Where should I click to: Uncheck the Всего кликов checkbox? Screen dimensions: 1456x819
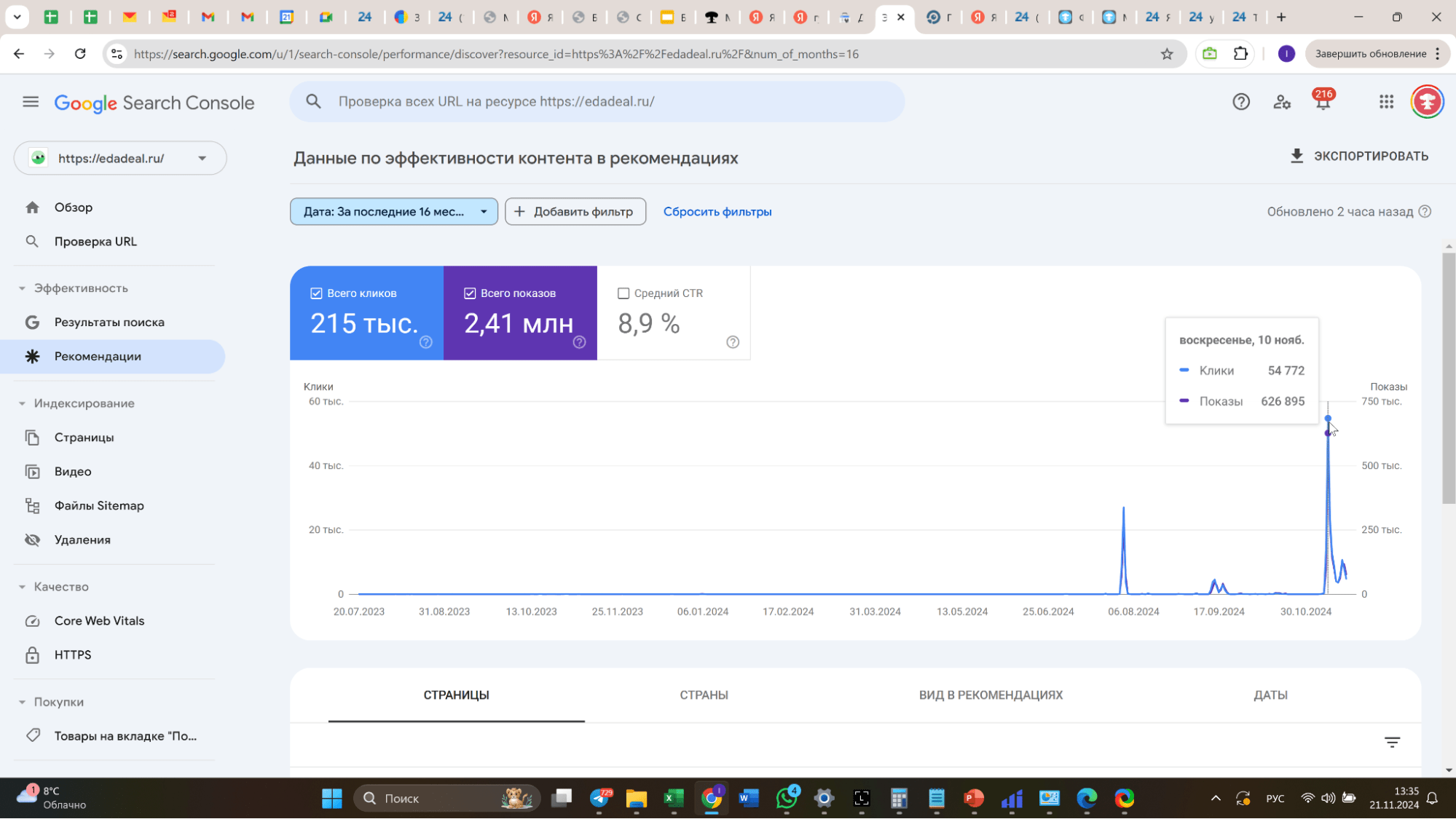tap(316, 293)
